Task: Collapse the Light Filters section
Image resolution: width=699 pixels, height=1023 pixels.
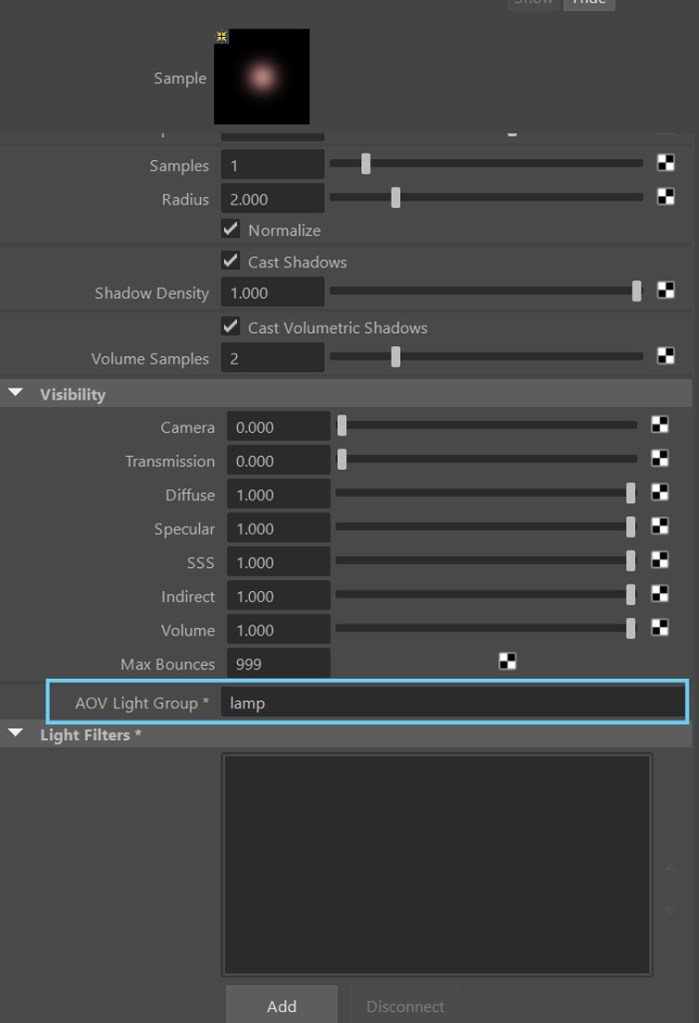Action: (16, 734)
